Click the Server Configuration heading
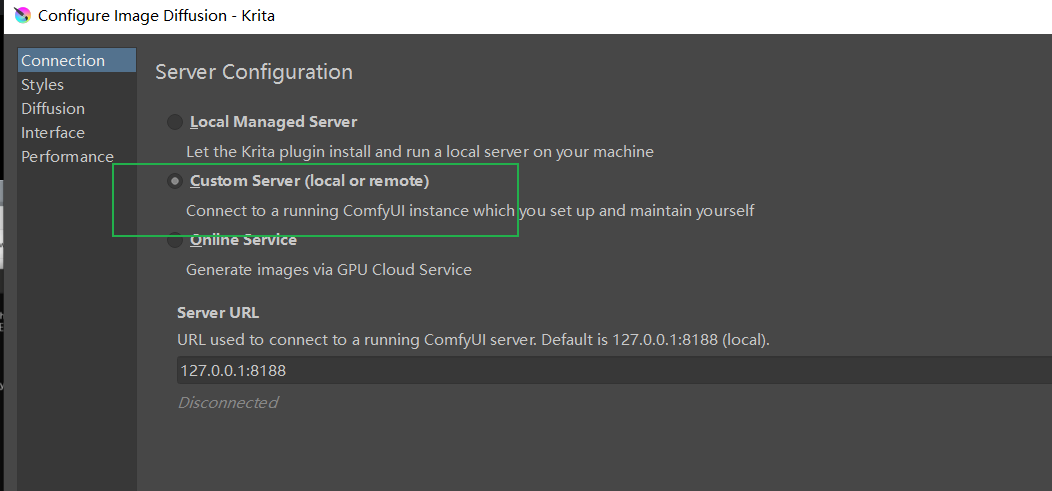The image size is (1052, 491). tap(254, 72)
